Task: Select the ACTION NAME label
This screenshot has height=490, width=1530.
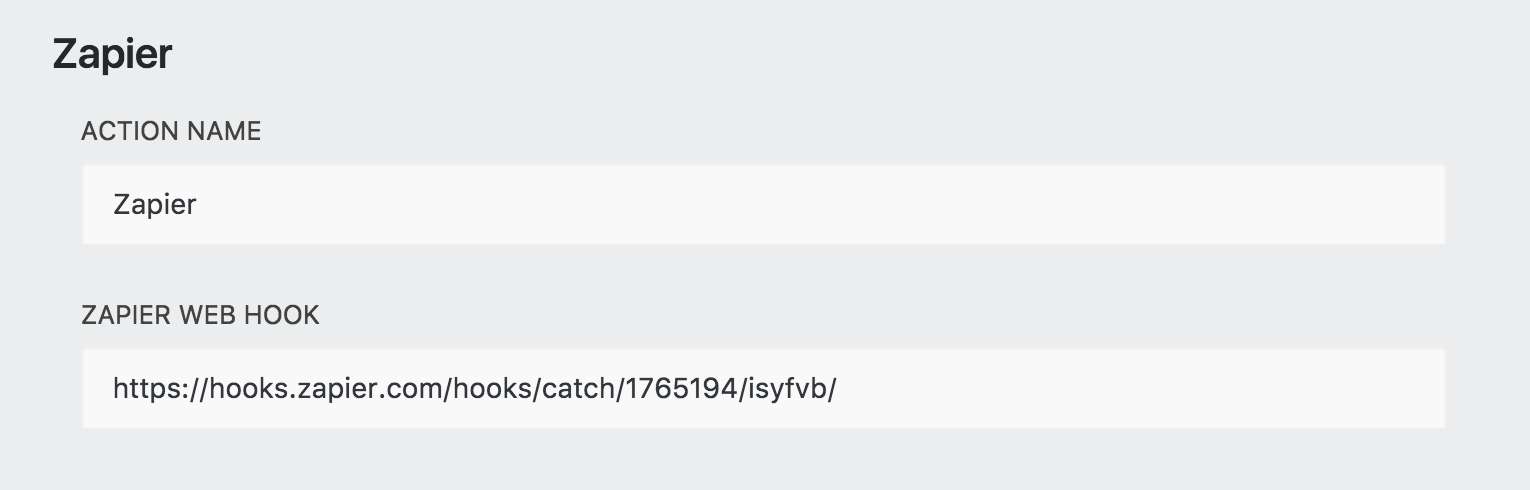Action: pos(171,131)
